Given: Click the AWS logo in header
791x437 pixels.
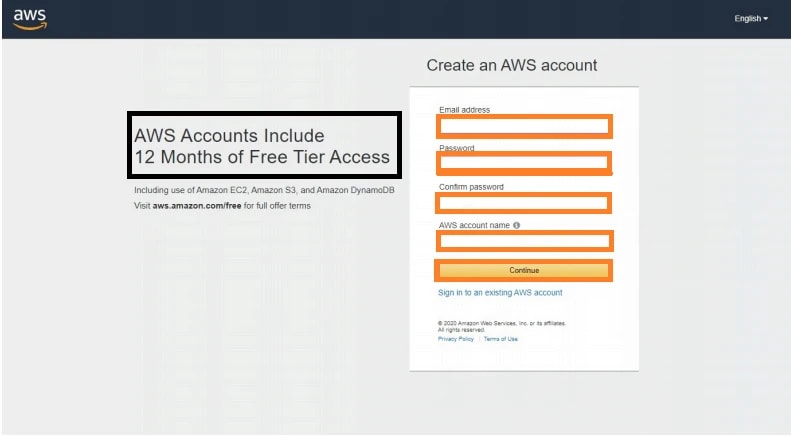Looking at the screenshot, I should point(30,20).
